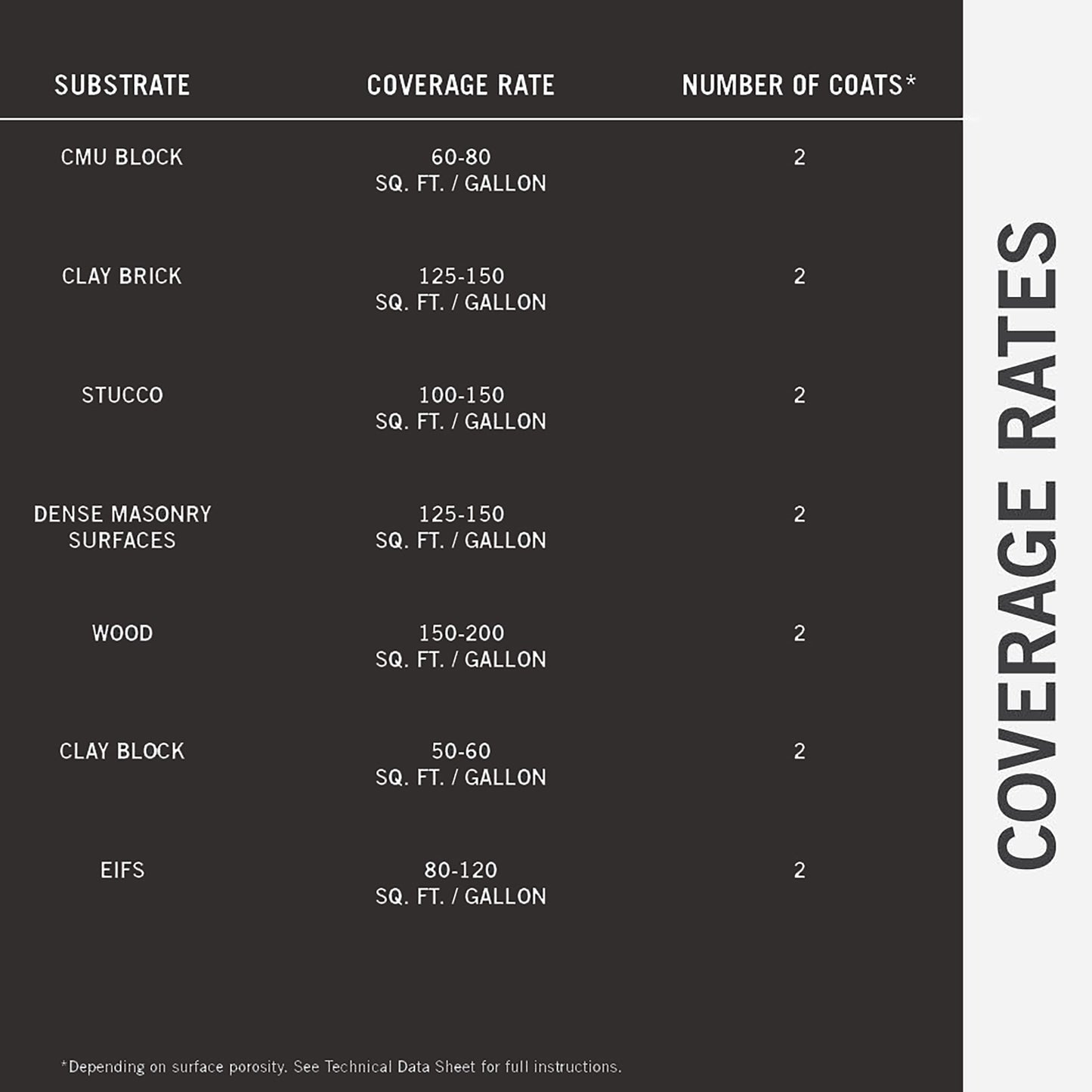This screenshot has height=1092, width=1092.
Task: Select the CLAY BRICK substrate label
Action: tap(122, 277)
